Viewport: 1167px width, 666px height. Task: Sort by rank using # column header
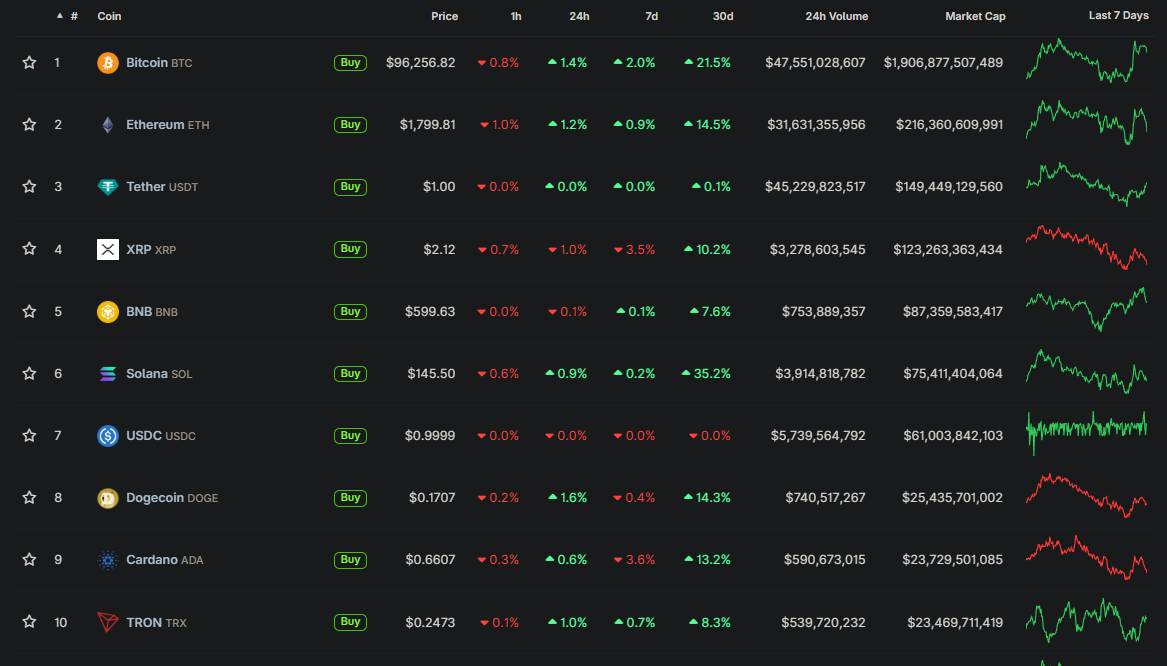(x=73, y=16)
